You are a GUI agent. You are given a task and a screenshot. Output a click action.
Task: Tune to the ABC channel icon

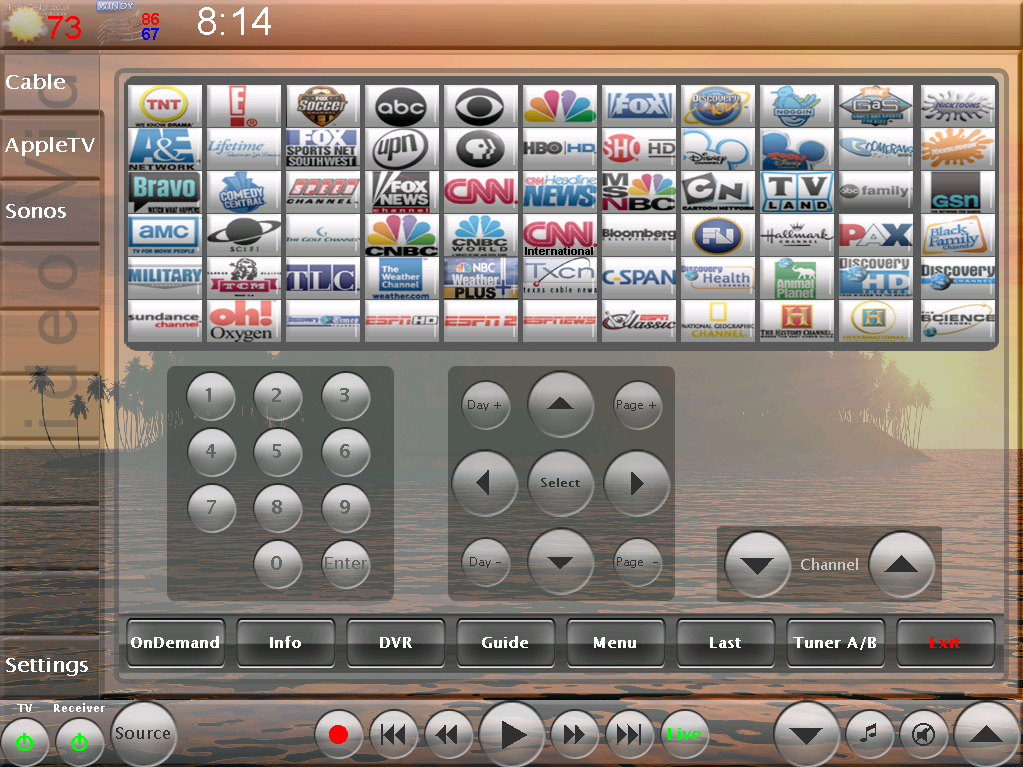pos(401,106)
